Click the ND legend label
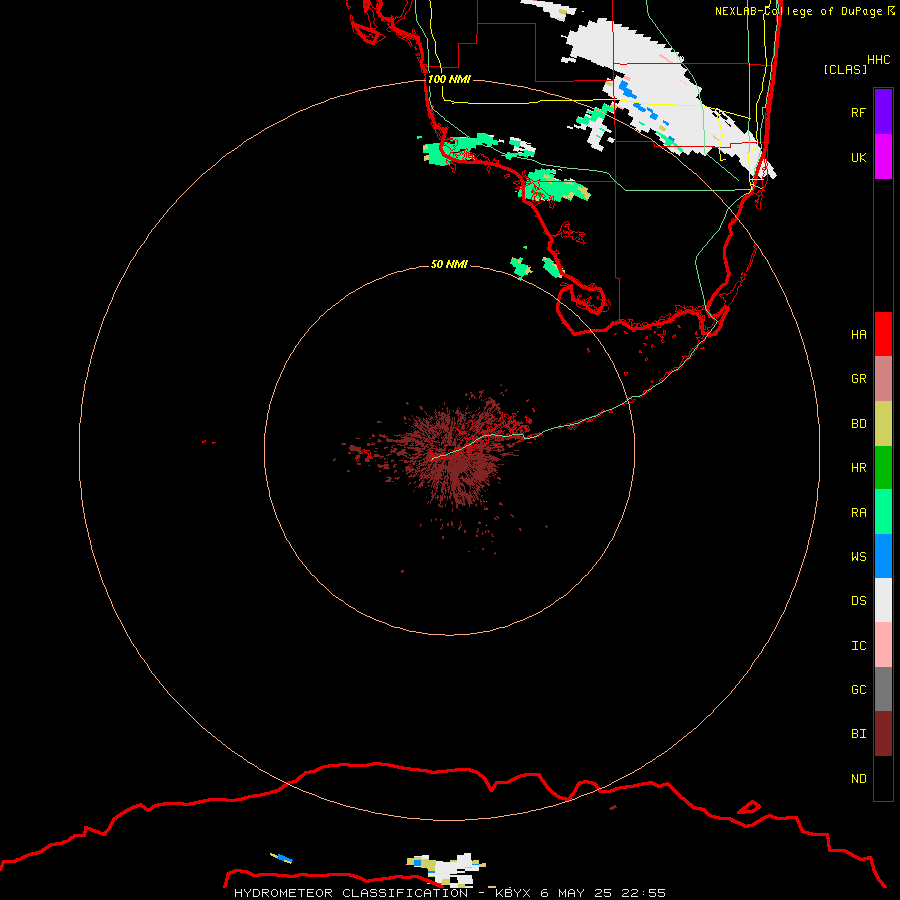900x900 pixels. coord(858,779)
